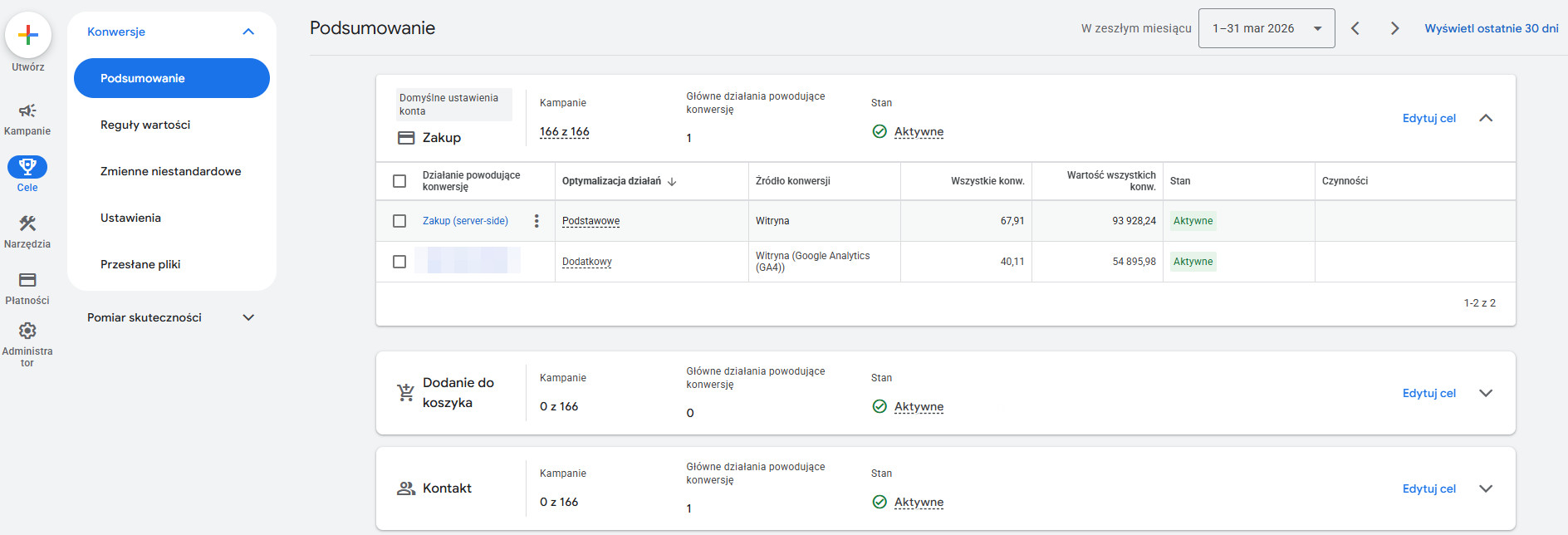Open the Cele trophy icon
This screenshot has width=1568, height=535.
pos(27,167)
